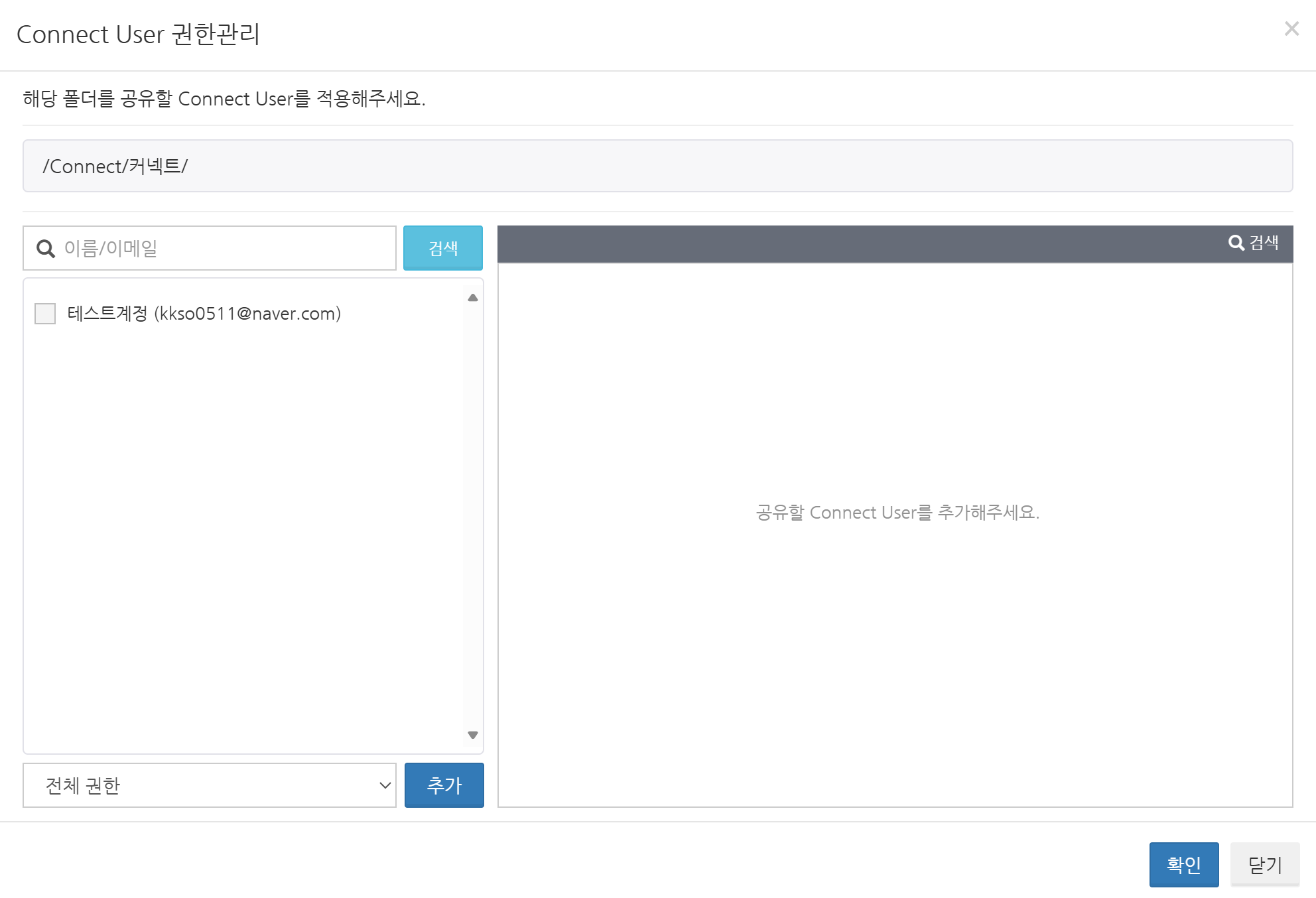Close the Connect User dialog with X
Viewport: 1316px width, 898px height.
coord(1291,29)
